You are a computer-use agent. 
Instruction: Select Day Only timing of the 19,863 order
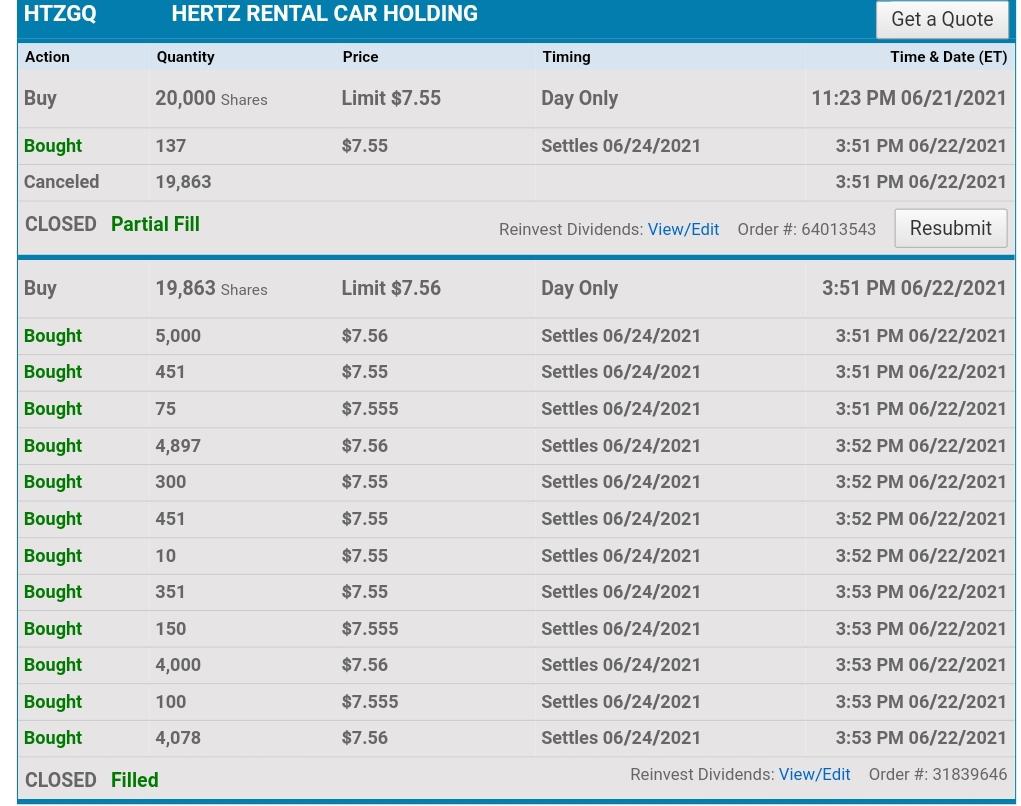tap(580, 288)
